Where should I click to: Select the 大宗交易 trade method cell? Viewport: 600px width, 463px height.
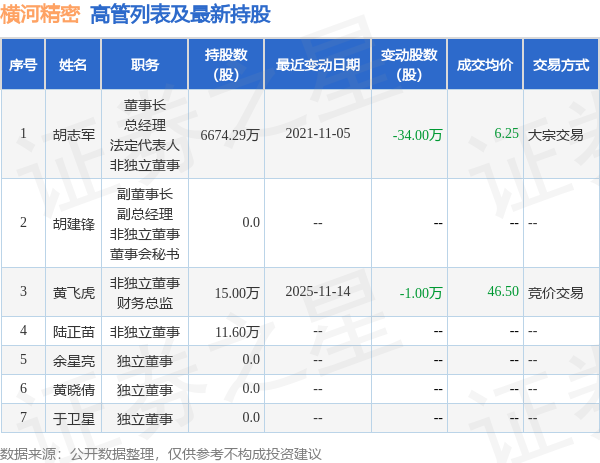click(x=555, y=135)
